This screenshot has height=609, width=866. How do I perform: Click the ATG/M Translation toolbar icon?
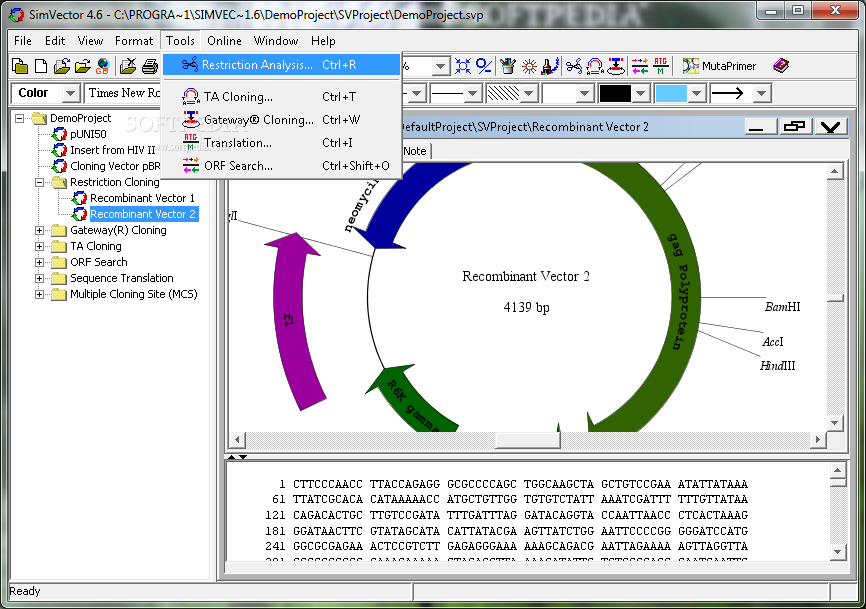(x=661, y=66)
